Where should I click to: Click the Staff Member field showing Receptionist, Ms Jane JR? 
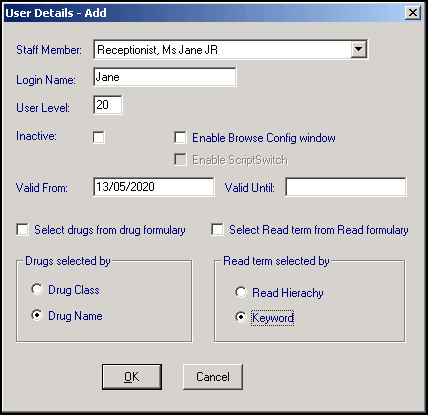(x=230, y=49)
